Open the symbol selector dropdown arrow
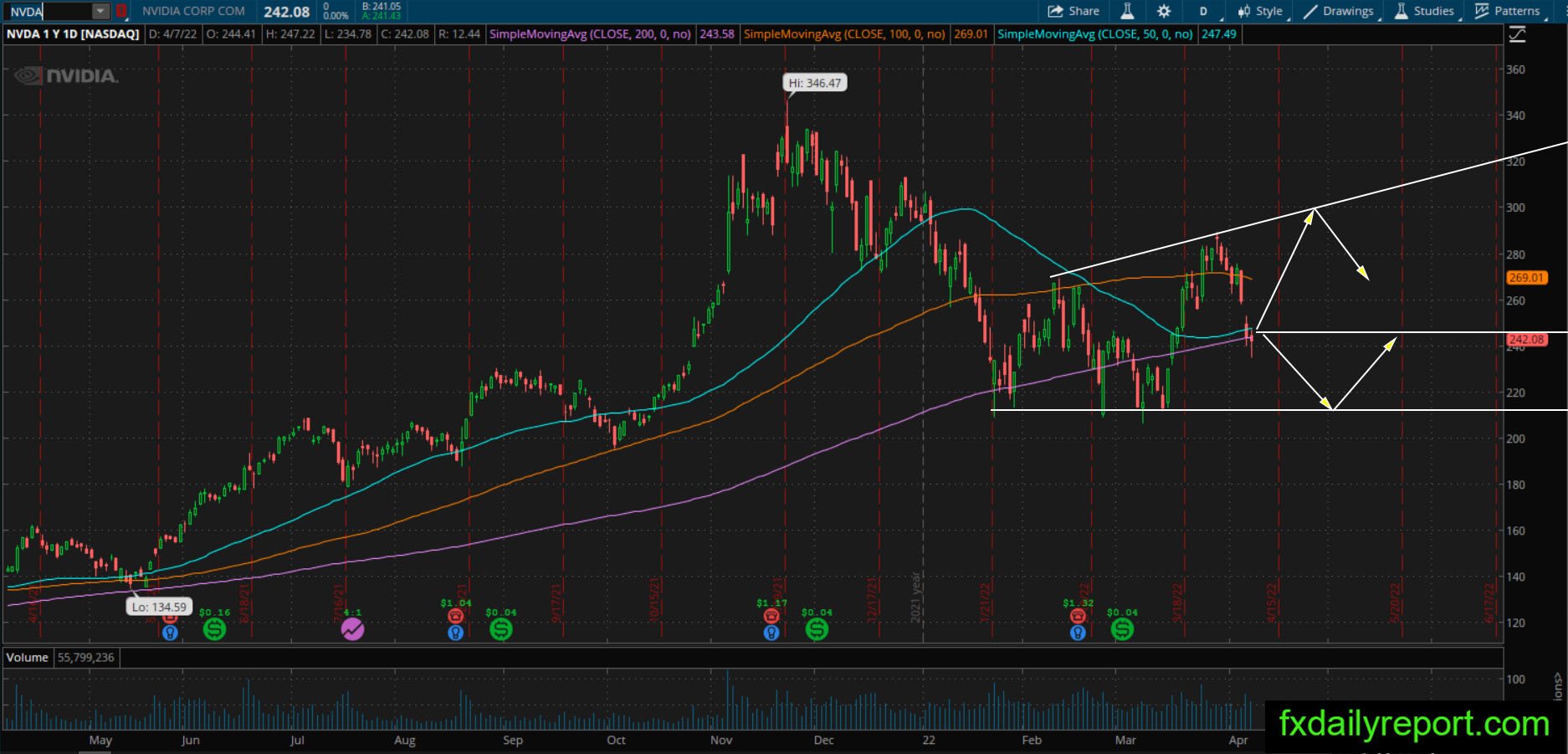This screenshot has width=1568, height=754. click(100, 12)
